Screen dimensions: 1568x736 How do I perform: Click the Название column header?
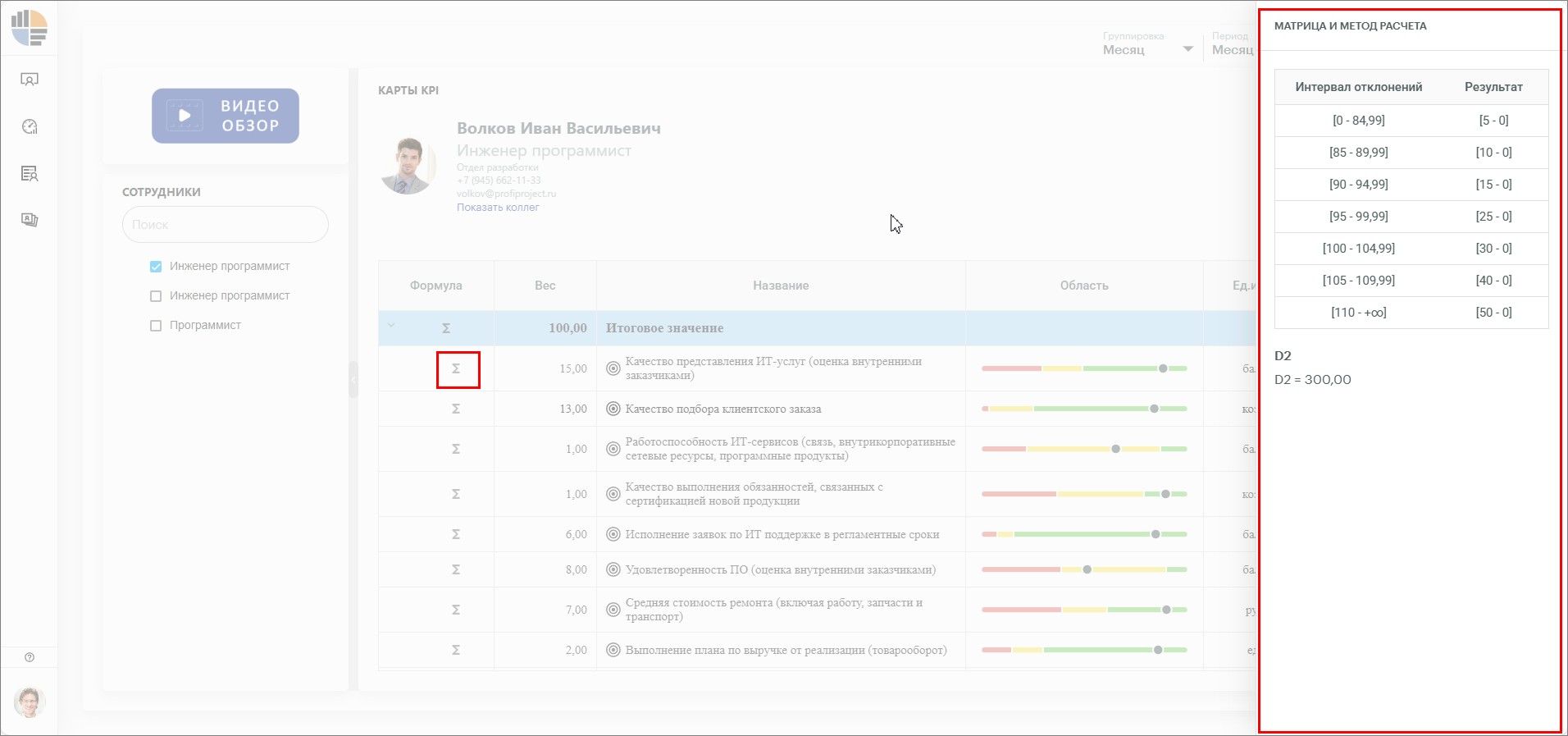pyautogui.click(x=781, y=286)
